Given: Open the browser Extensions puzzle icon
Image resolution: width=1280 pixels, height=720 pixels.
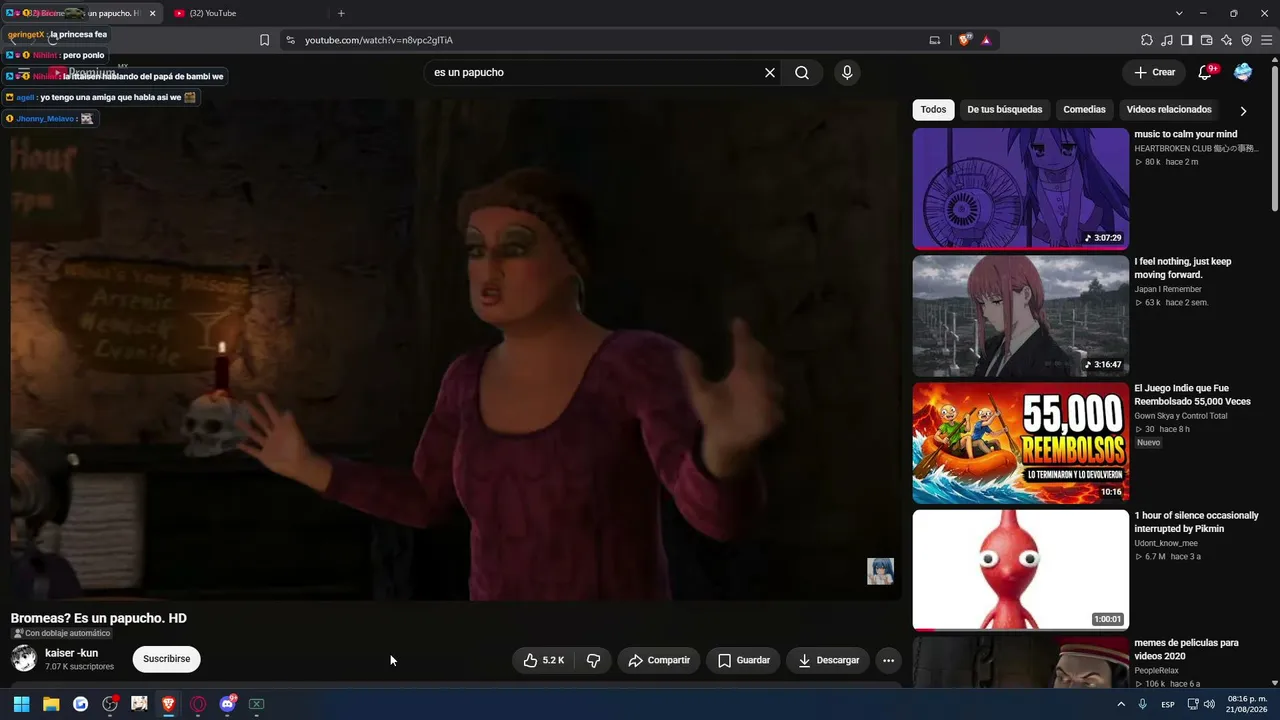Looking at the screenshot, I should (1147, 40).
